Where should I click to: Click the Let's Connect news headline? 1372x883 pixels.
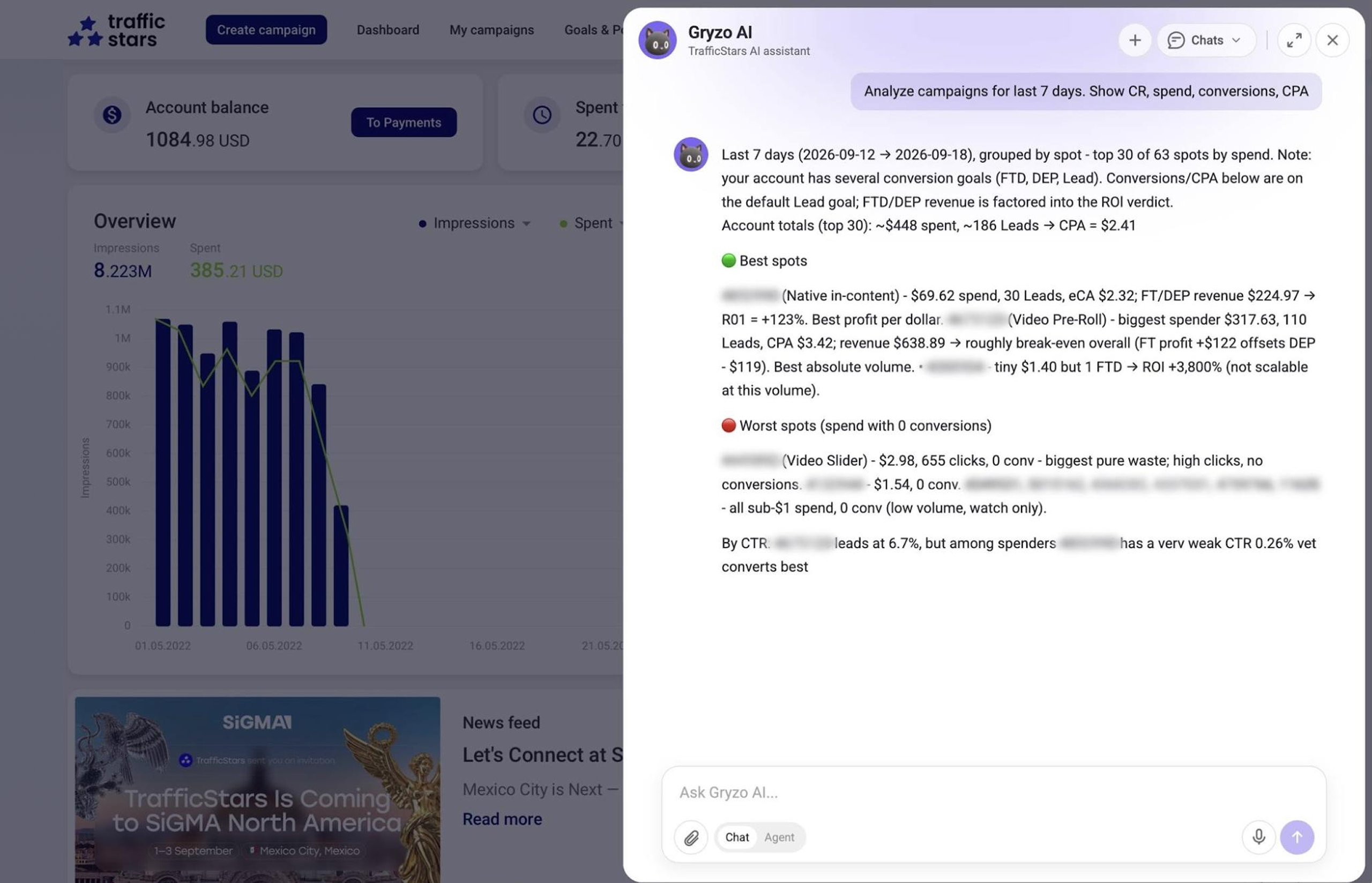pyautogui.click(x=543, y=754)
